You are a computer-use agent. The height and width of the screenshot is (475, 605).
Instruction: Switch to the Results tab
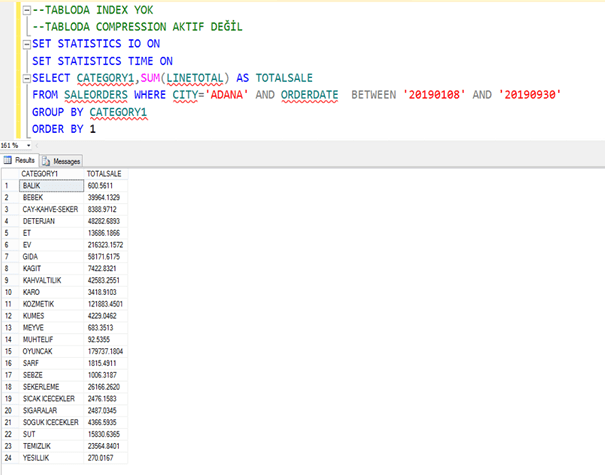click(20, 160)
